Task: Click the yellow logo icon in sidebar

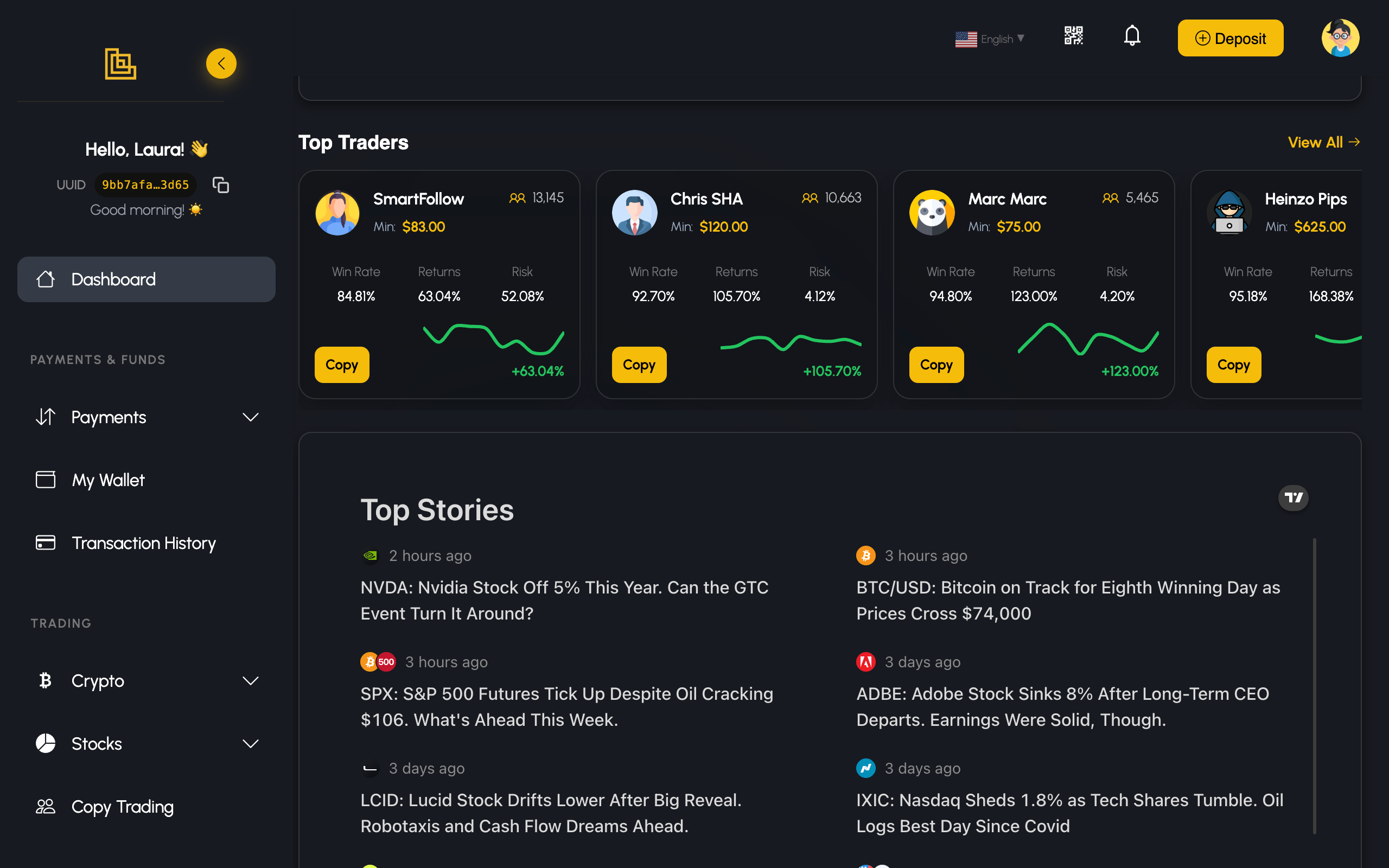Action: pos(120,63)
